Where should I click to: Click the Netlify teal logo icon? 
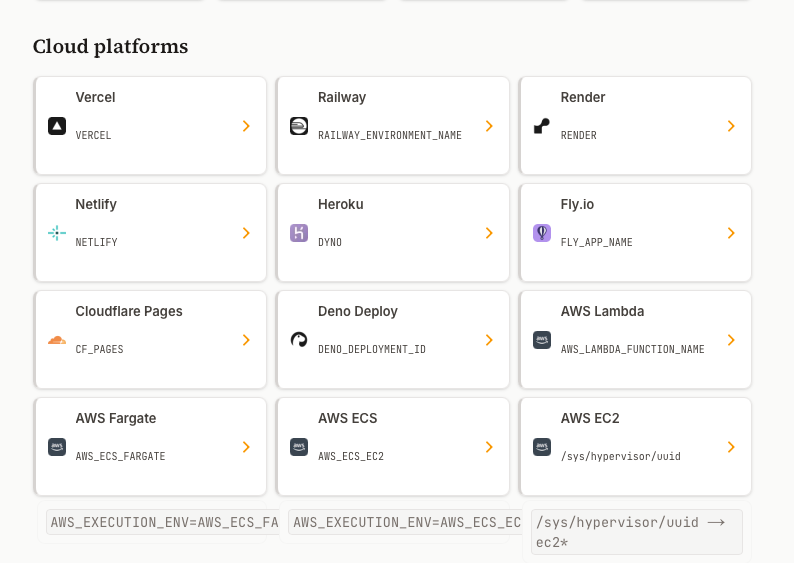point(57,233)
